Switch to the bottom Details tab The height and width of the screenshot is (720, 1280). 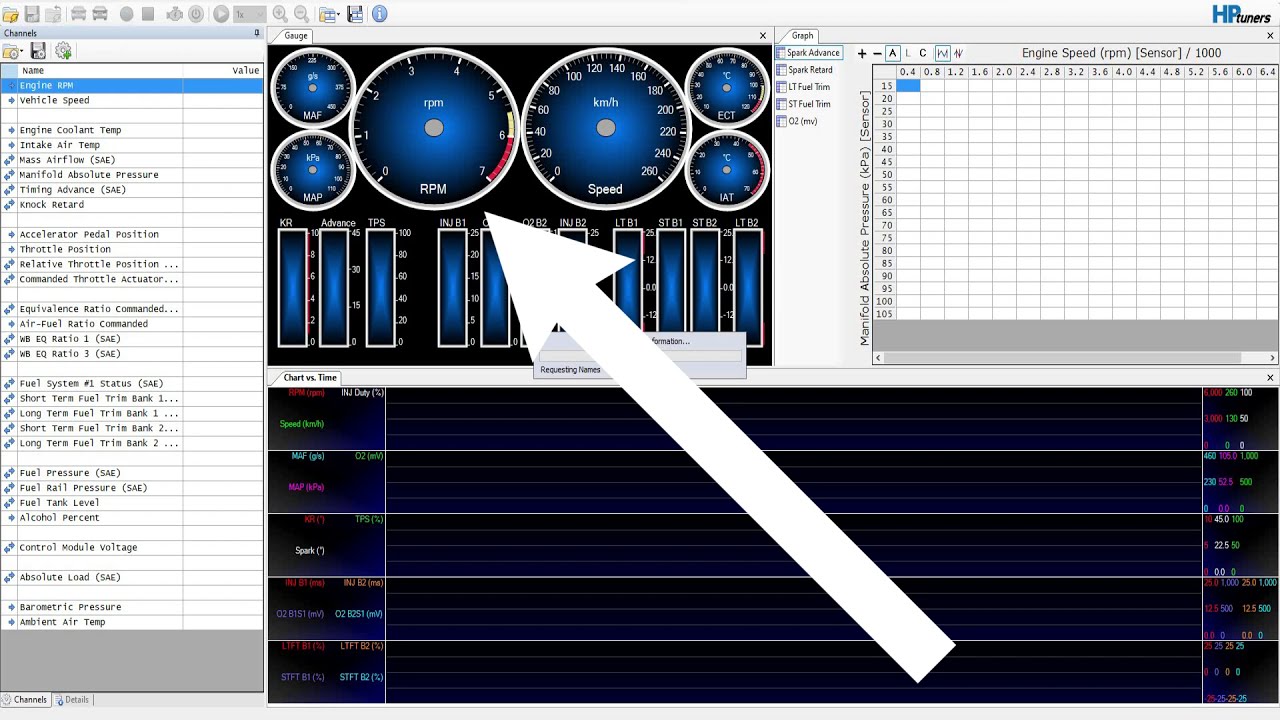(x=72, y=700)
